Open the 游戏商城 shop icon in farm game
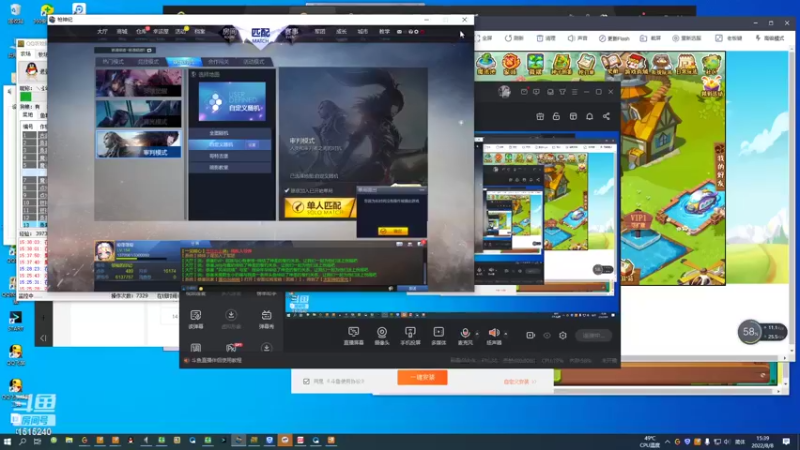The image size is (800, 450). (636, 64)
